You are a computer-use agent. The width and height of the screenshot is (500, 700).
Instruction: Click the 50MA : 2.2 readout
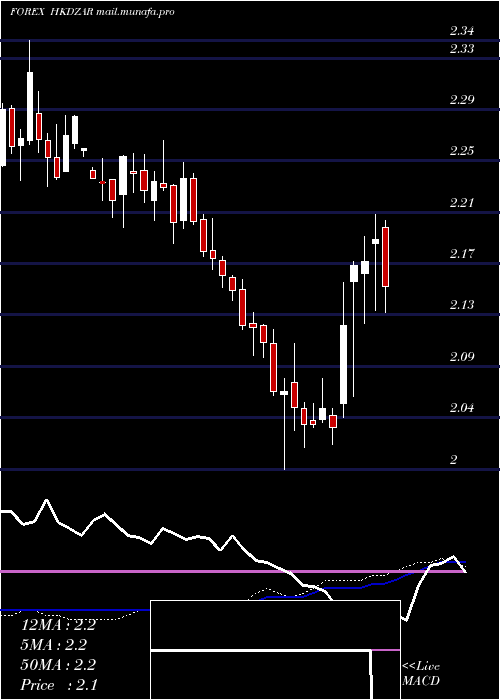point(58,665)
